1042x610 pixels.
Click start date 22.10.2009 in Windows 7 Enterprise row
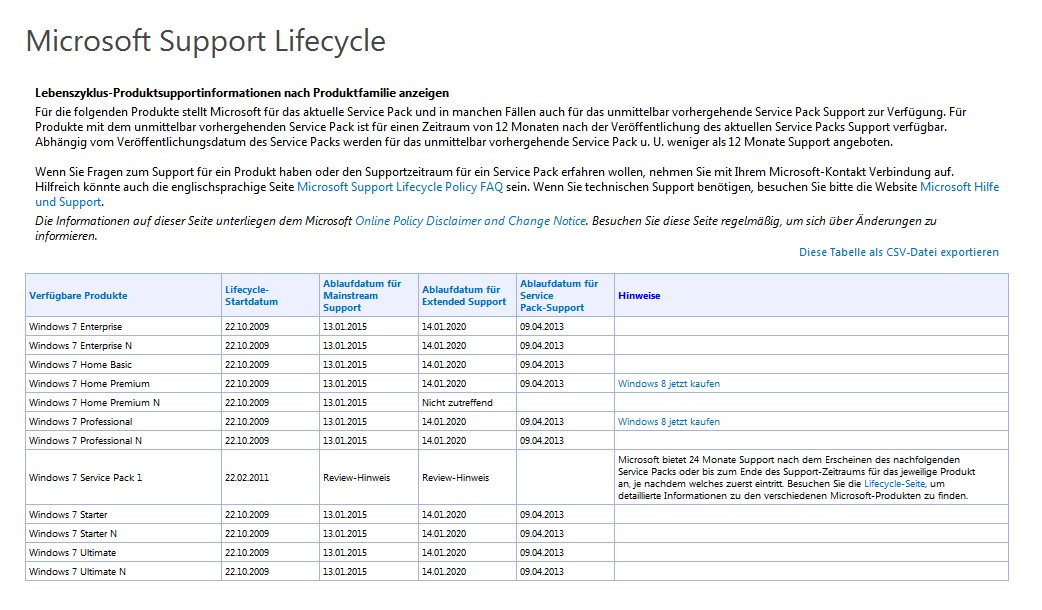(247, 326)
